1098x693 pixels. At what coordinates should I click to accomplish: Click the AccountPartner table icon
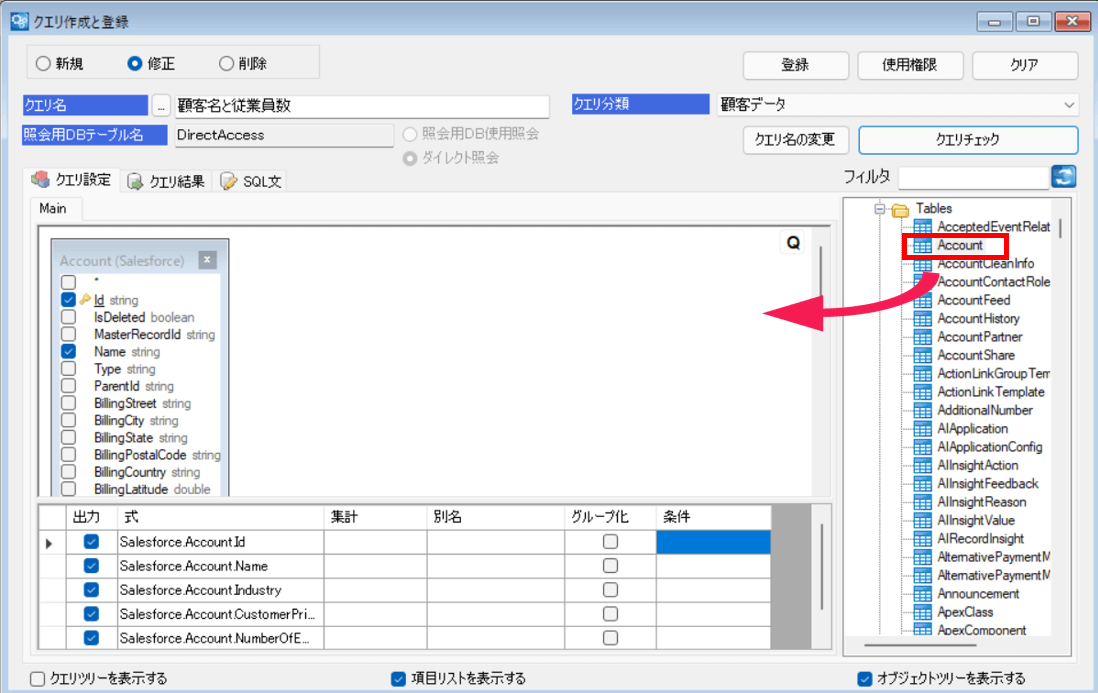click(923, 337)
